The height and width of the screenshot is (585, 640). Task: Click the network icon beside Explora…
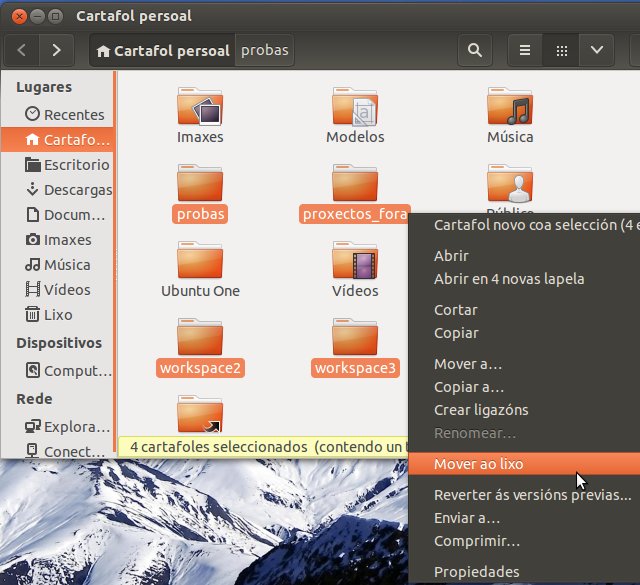[x=33, y=426]
